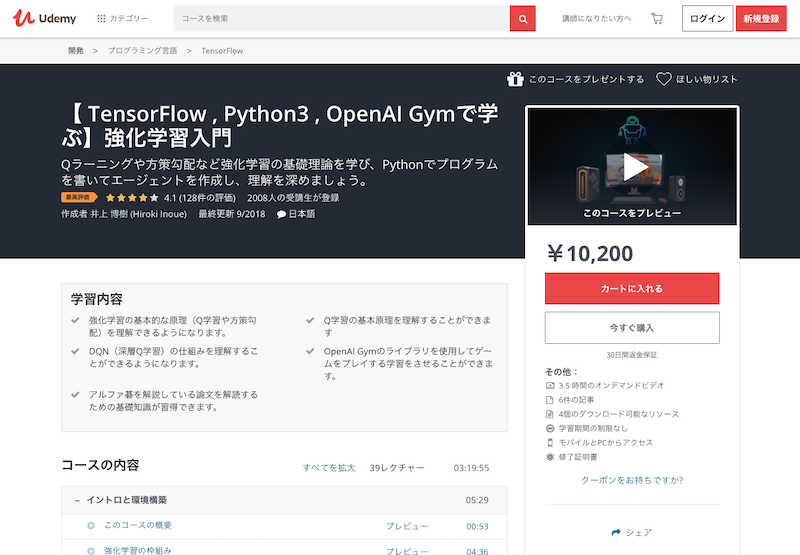Click すべてを拡大 expand all link
The width and height of the screenshot is (800, 555).
329,468
